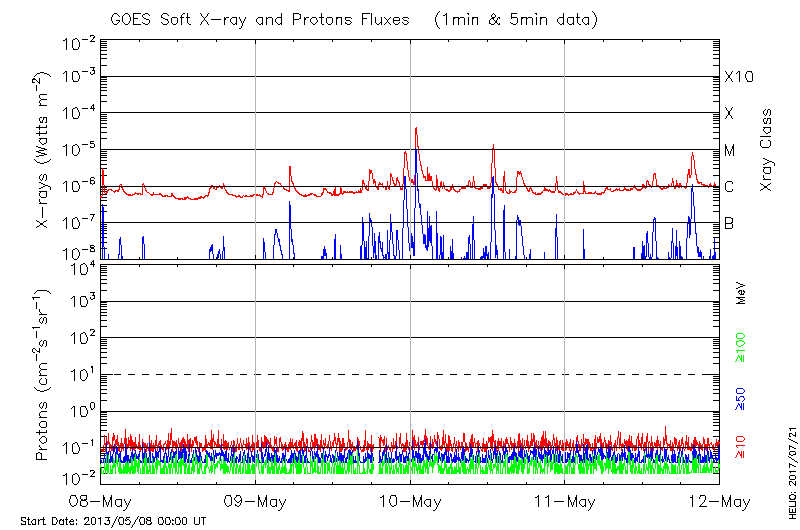The height and width of the screenshot is (530, 800).
Task: Click the C class label on right axis
Action: (x=729, y=187)
